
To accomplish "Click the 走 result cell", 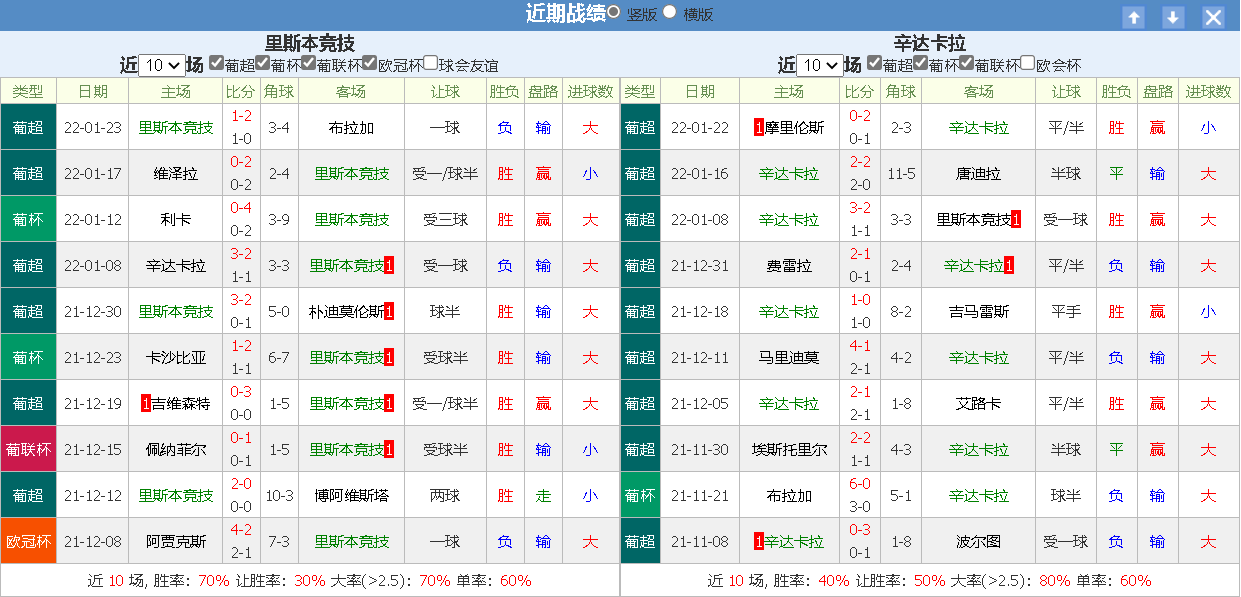I will click(543, 496).
